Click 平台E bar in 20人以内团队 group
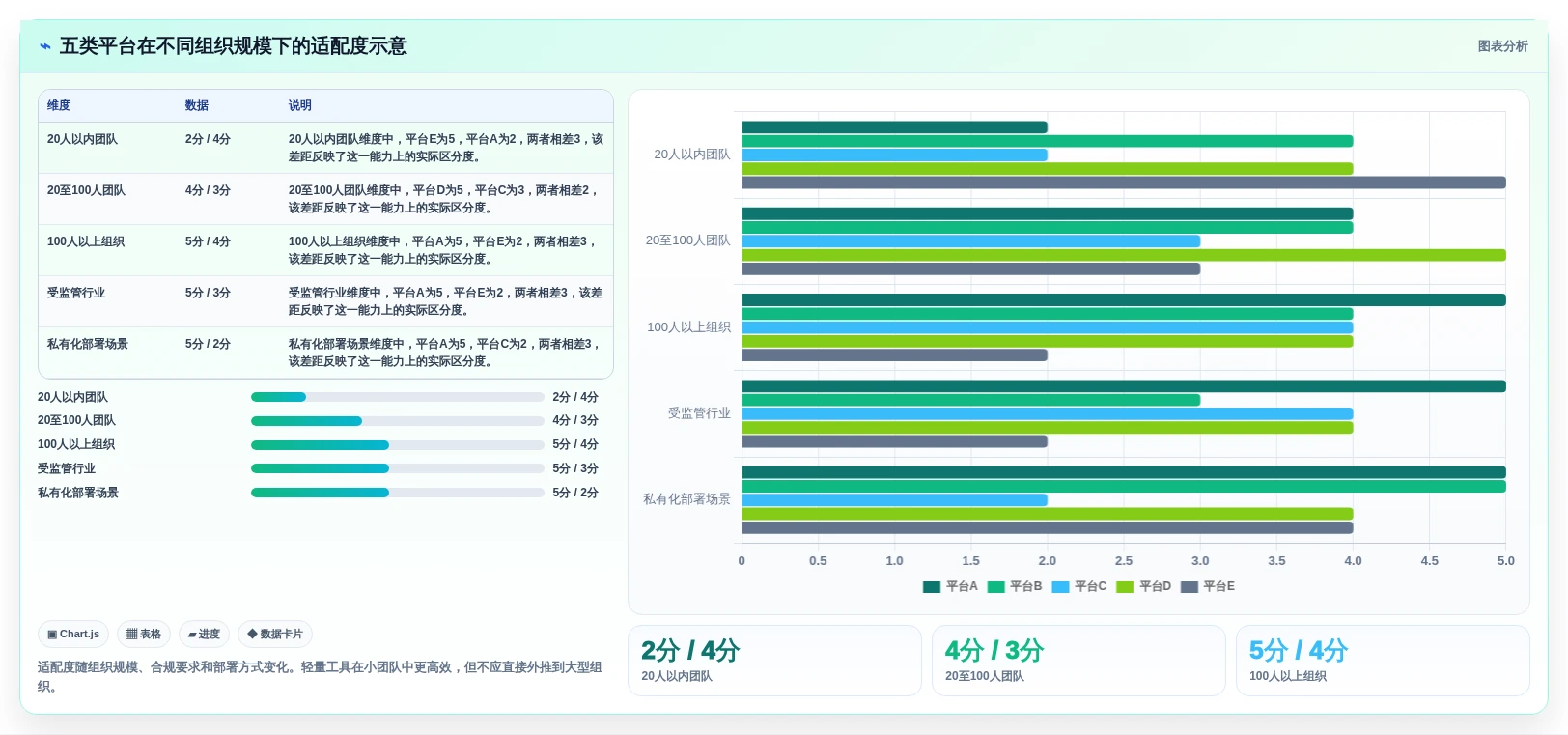 [1124, 183]
